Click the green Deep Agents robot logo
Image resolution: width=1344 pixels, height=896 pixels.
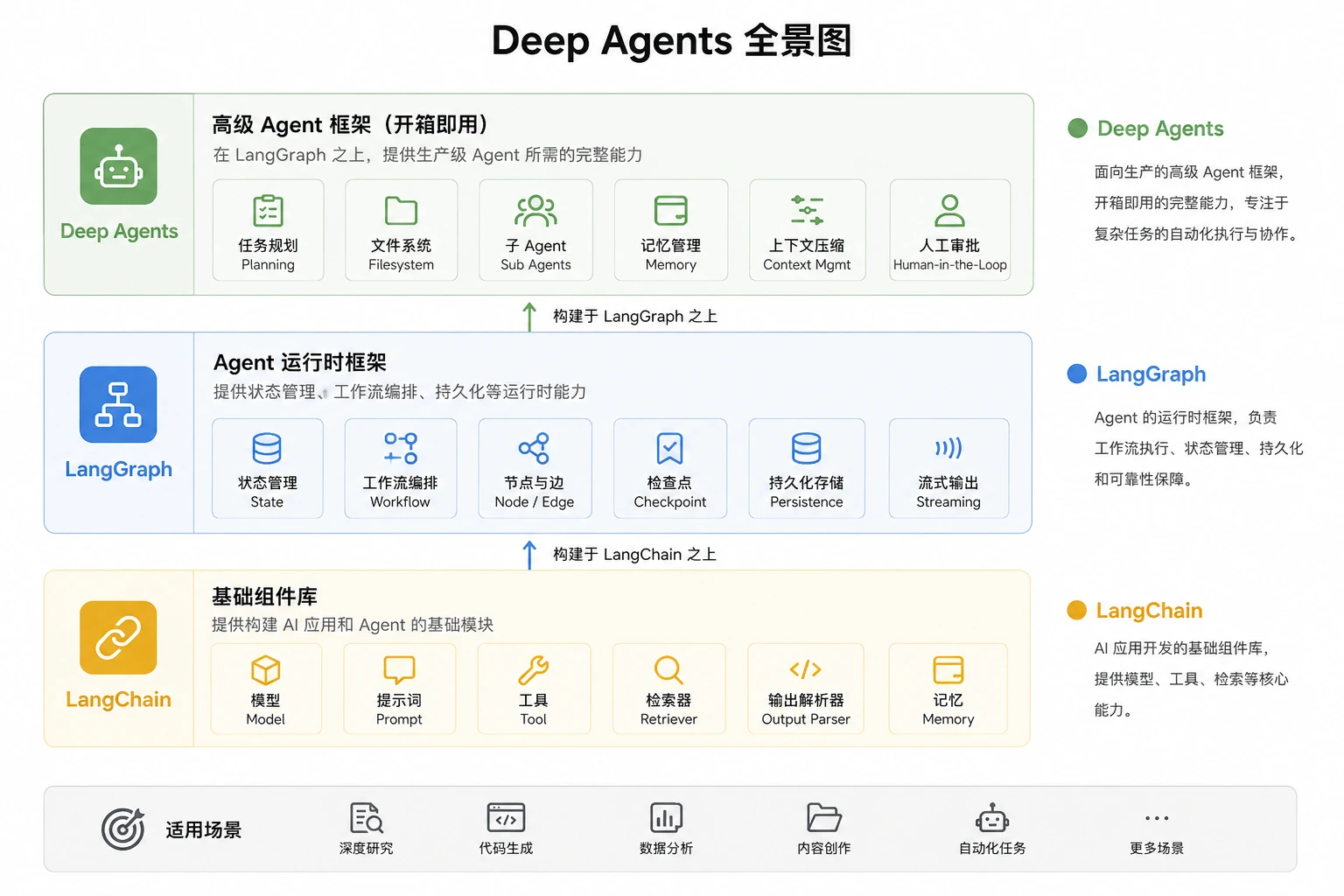pos(118,166)
